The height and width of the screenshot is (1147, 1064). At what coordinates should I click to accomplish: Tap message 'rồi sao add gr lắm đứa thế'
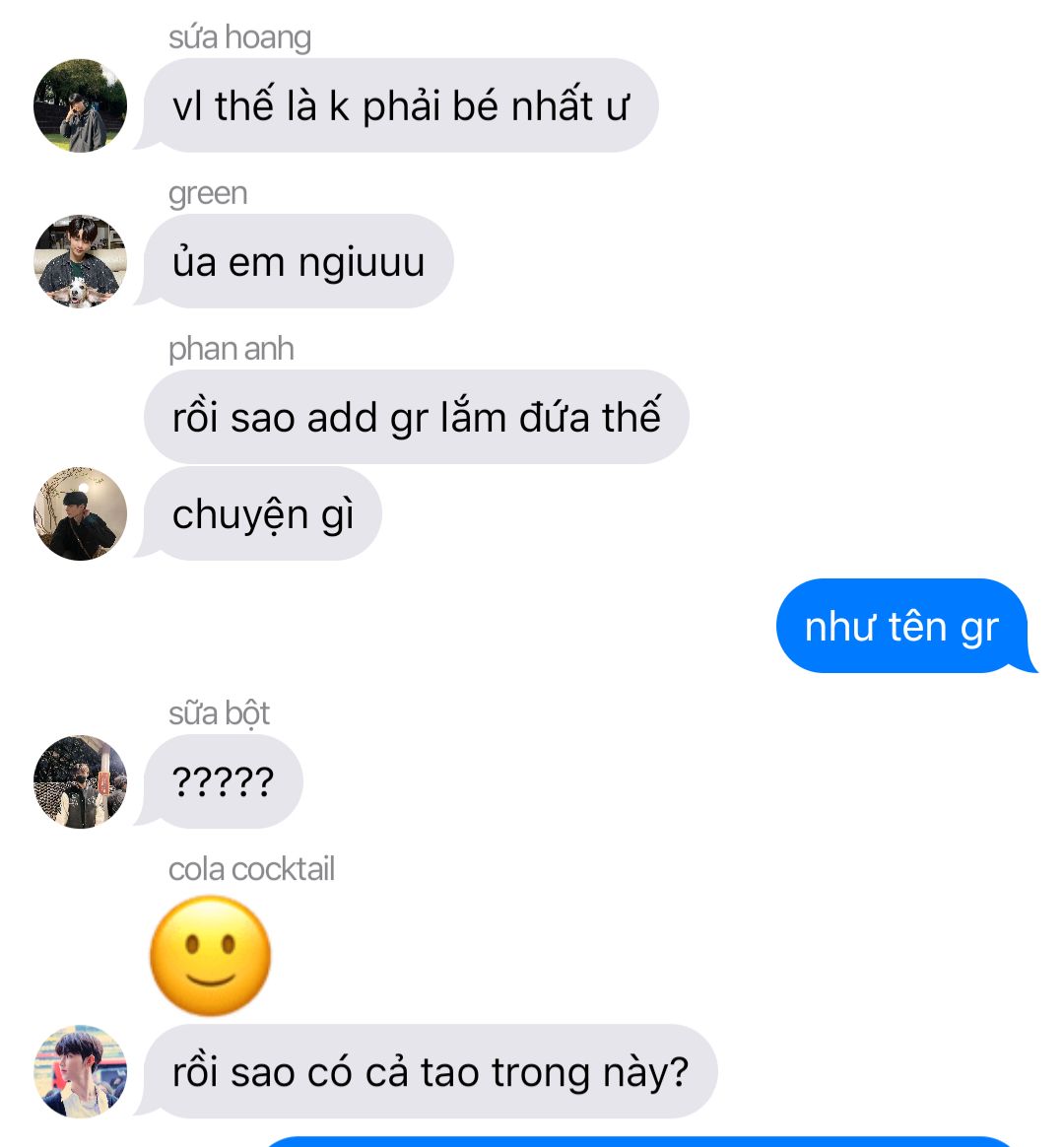point(416,417)
